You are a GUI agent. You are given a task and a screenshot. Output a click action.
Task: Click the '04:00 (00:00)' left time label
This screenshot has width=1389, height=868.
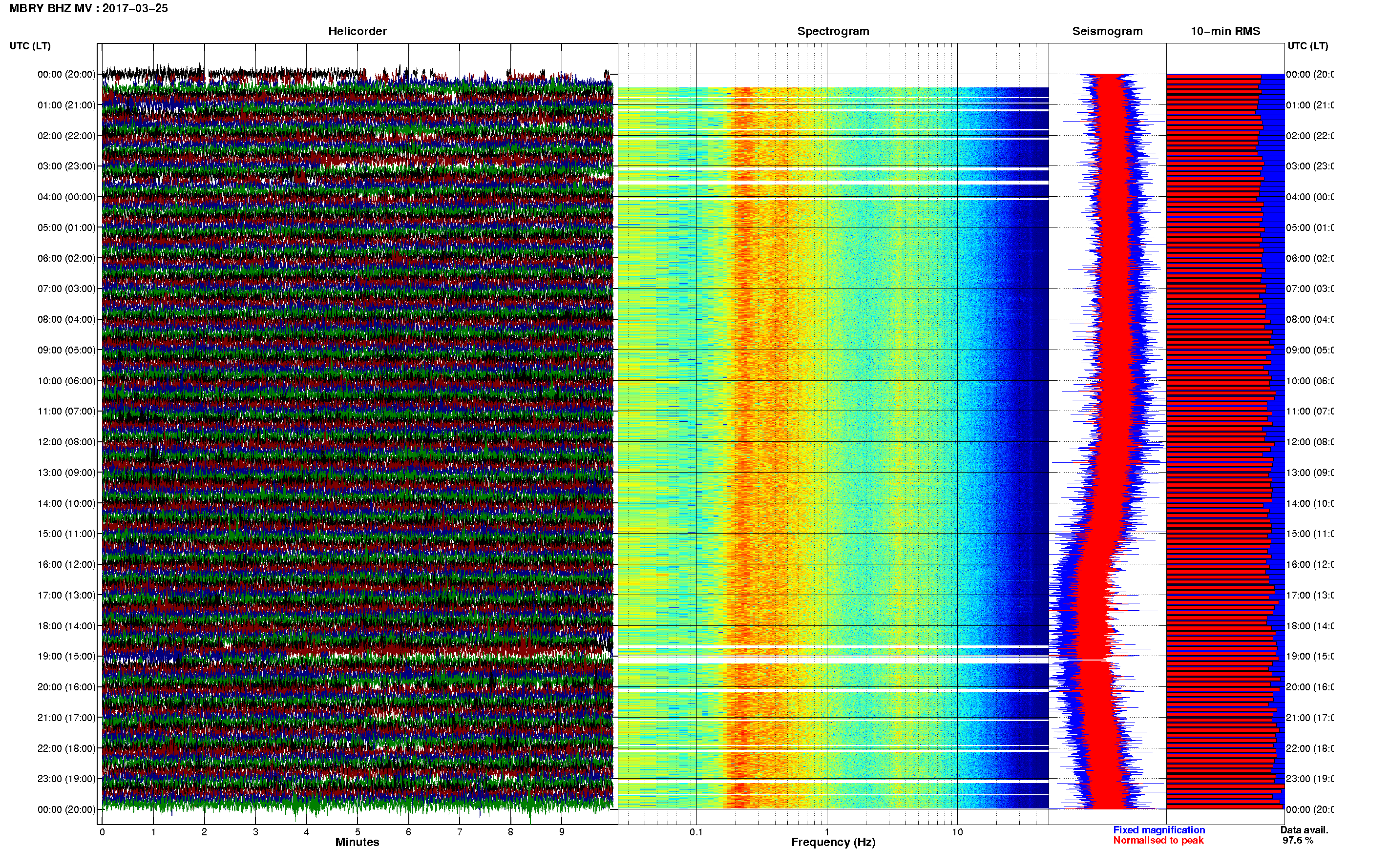[x=66, y=197]
